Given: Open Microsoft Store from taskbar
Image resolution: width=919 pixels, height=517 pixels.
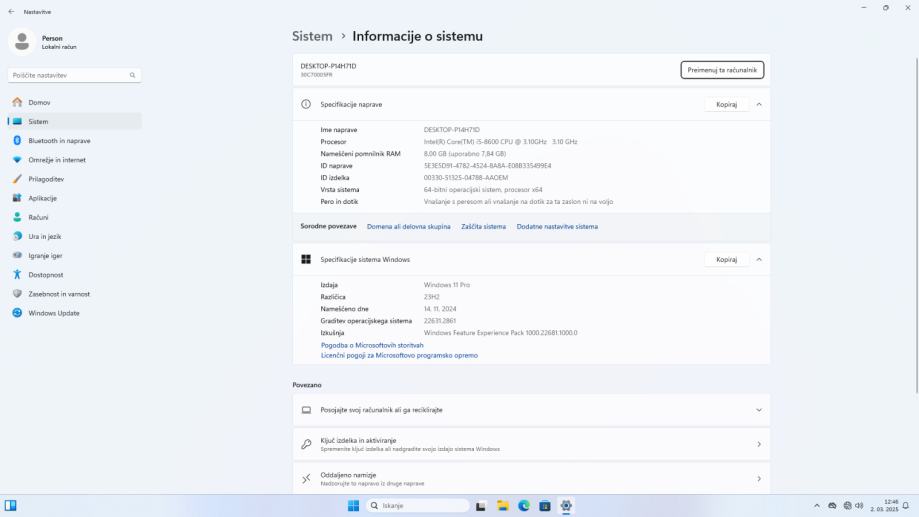Looking at the screenshot, I should 545,506.
